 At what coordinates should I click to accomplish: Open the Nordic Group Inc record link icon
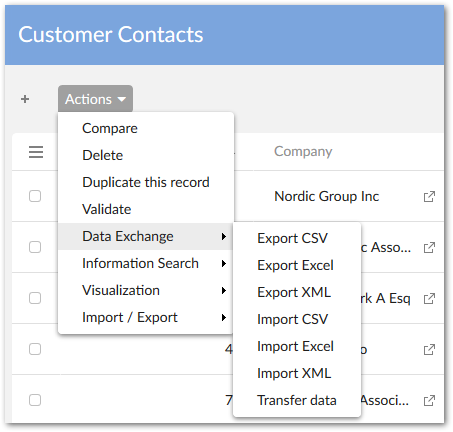click(x=429, y=196)
